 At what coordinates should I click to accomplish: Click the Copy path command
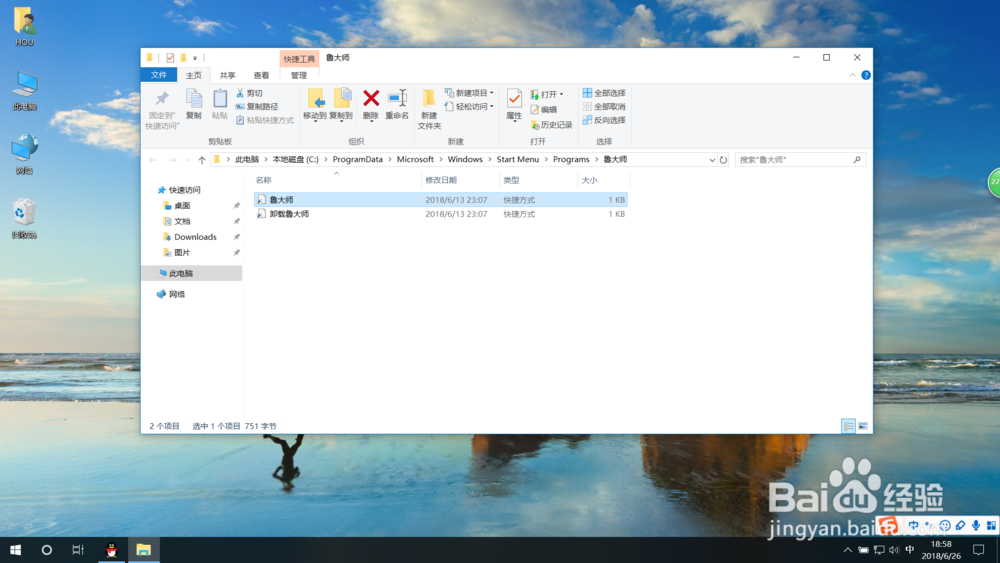click(x=256, y=106)
